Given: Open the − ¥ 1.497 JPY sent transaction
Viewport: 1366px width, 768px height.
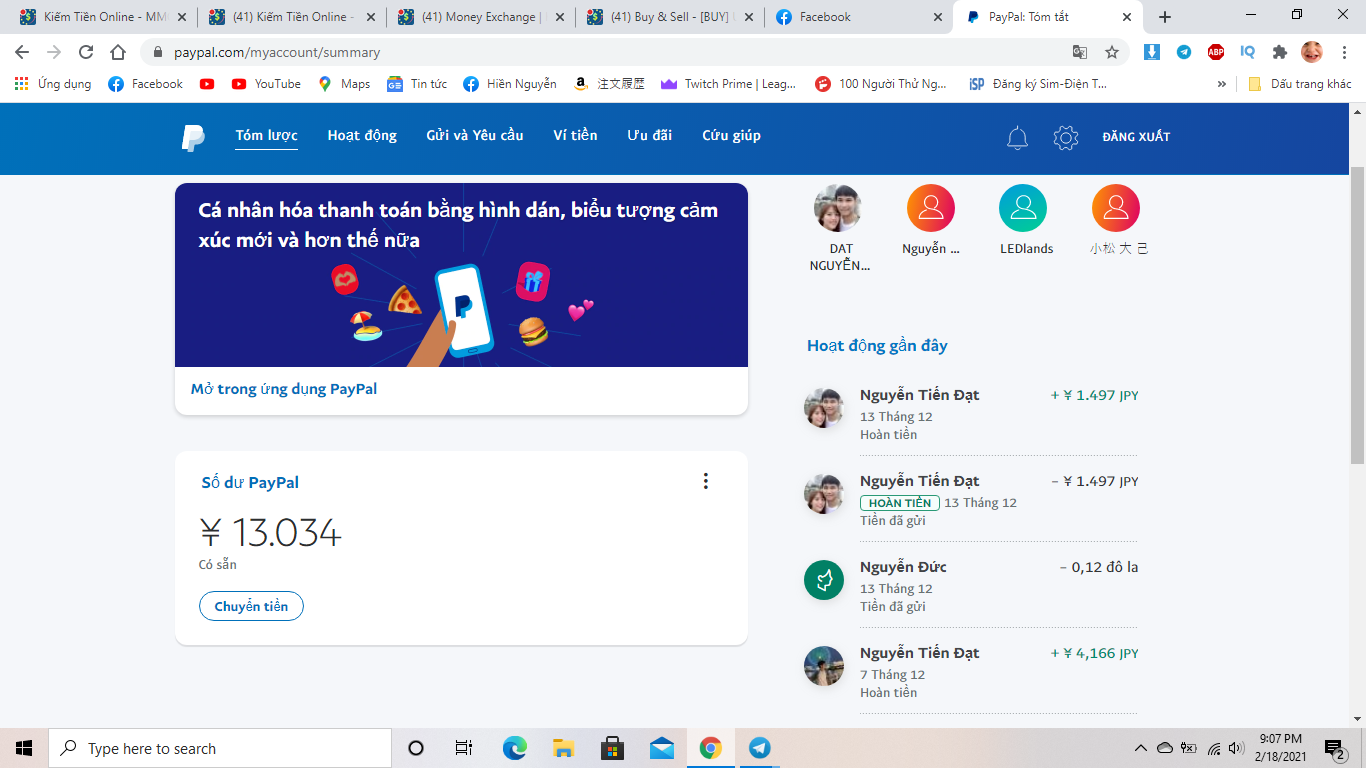Looking at the screenshot, I should point(971,499).
